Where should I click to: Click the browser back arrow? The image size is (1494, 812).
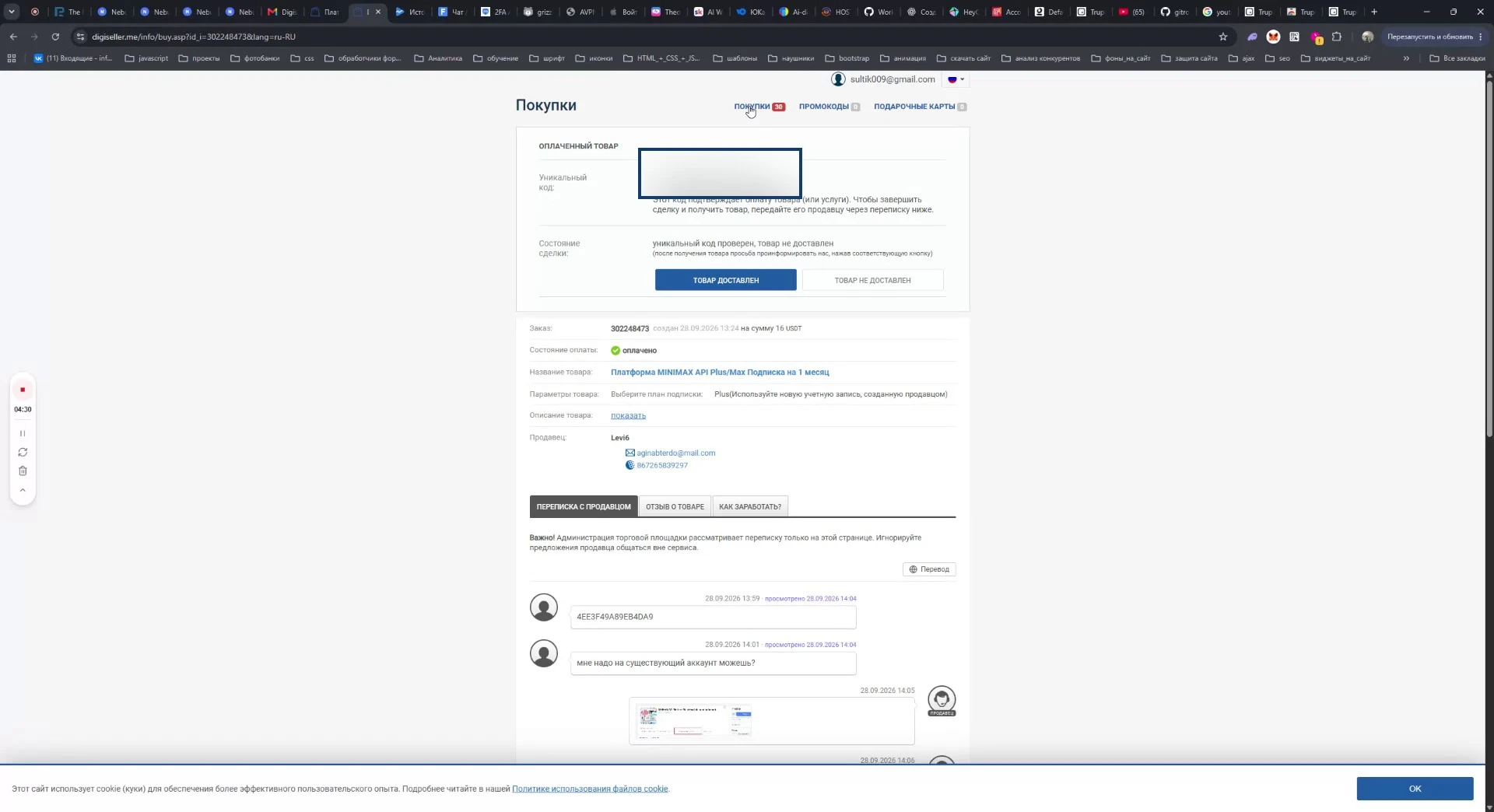coord(13,37)
